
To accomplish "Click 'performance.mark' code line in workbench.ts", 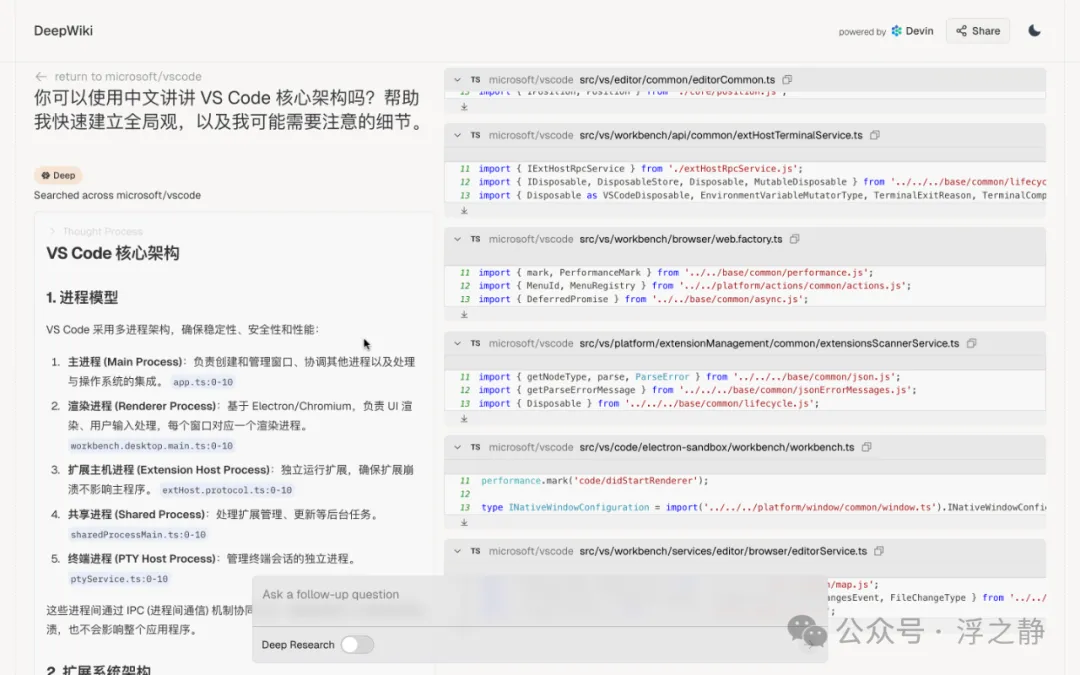I will 594,481.
